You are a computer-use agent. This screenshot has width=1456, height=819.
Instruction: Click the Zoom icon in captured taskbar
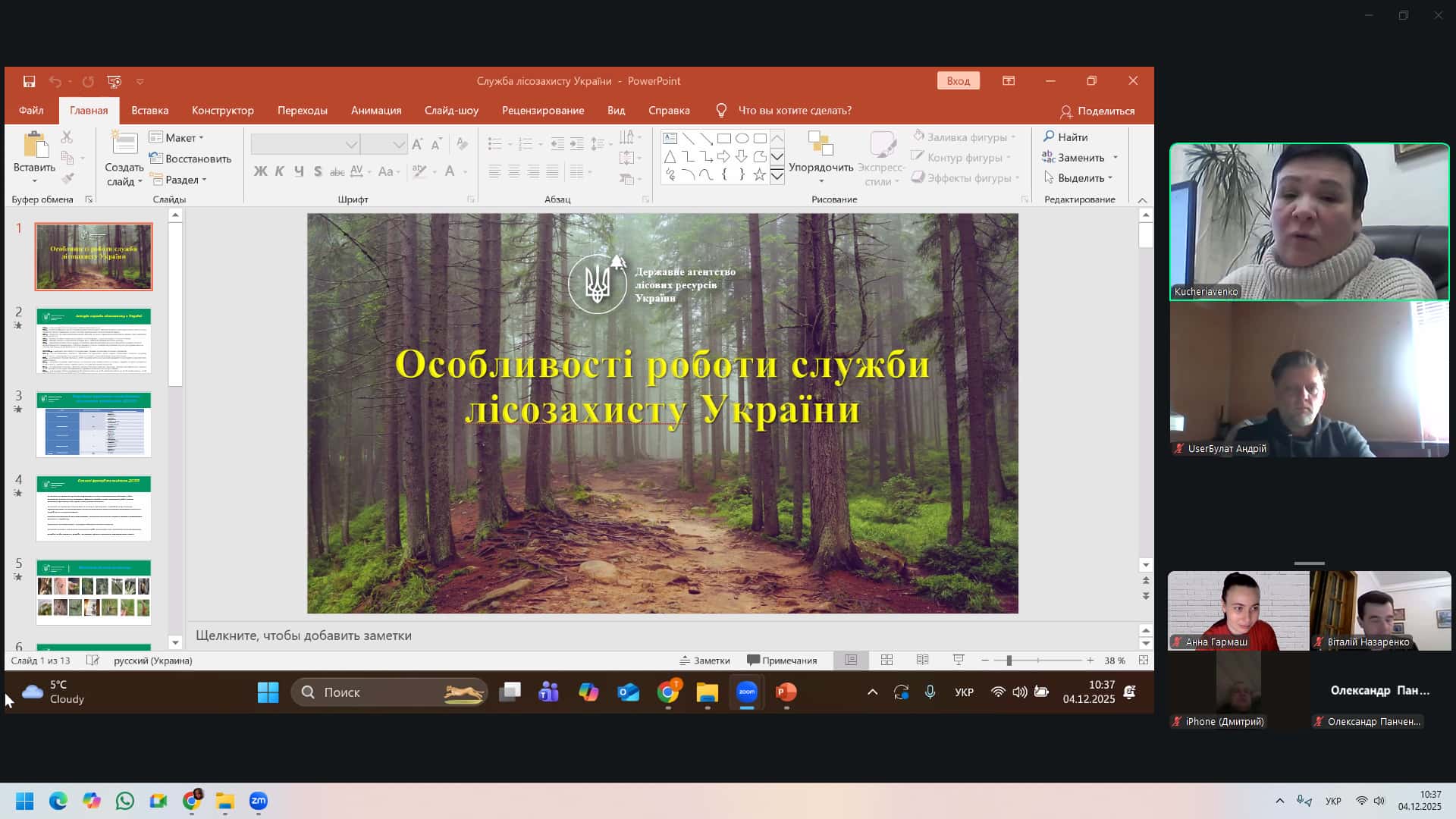[747, 692]
